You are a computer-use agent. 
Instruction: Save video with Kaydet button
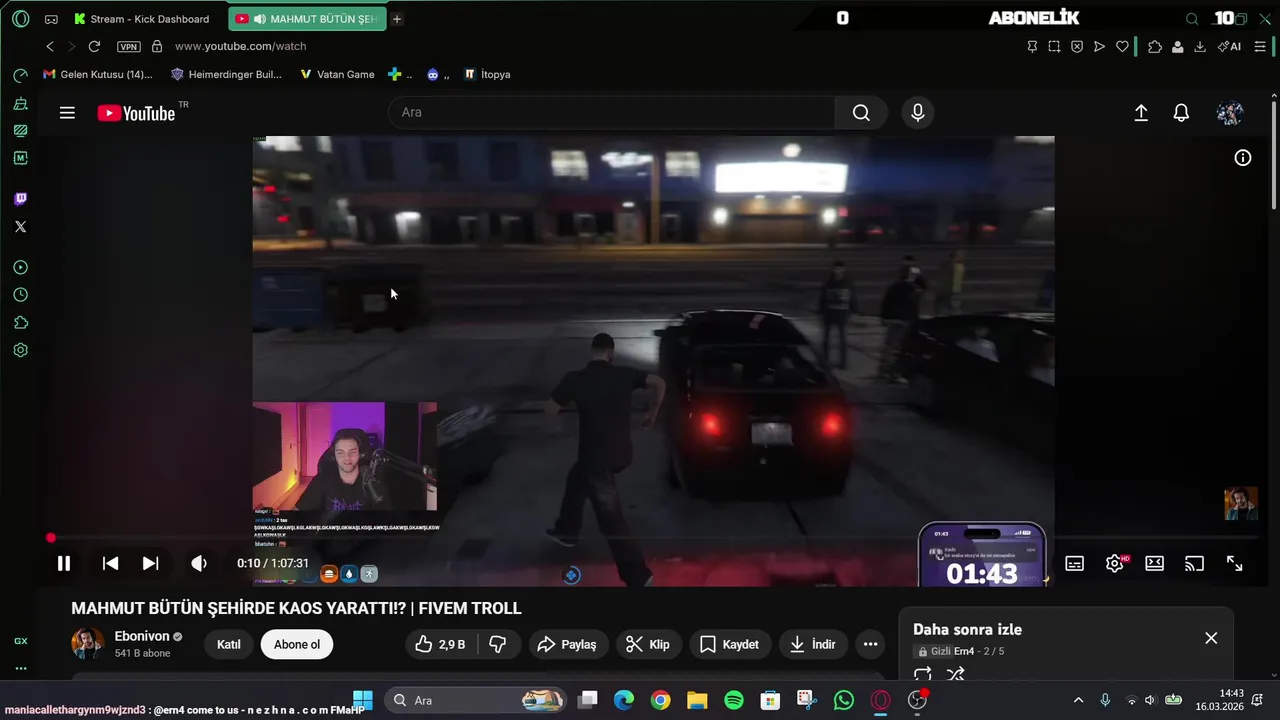click(x=730, y=644)
